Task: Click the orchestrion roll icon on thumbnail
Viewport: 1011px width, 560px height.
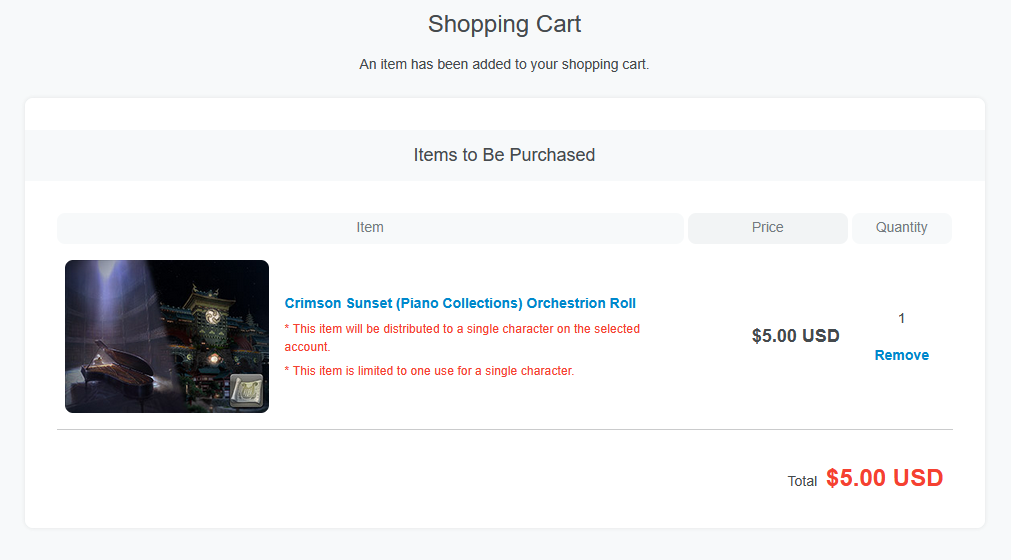Action: point(246,391)
